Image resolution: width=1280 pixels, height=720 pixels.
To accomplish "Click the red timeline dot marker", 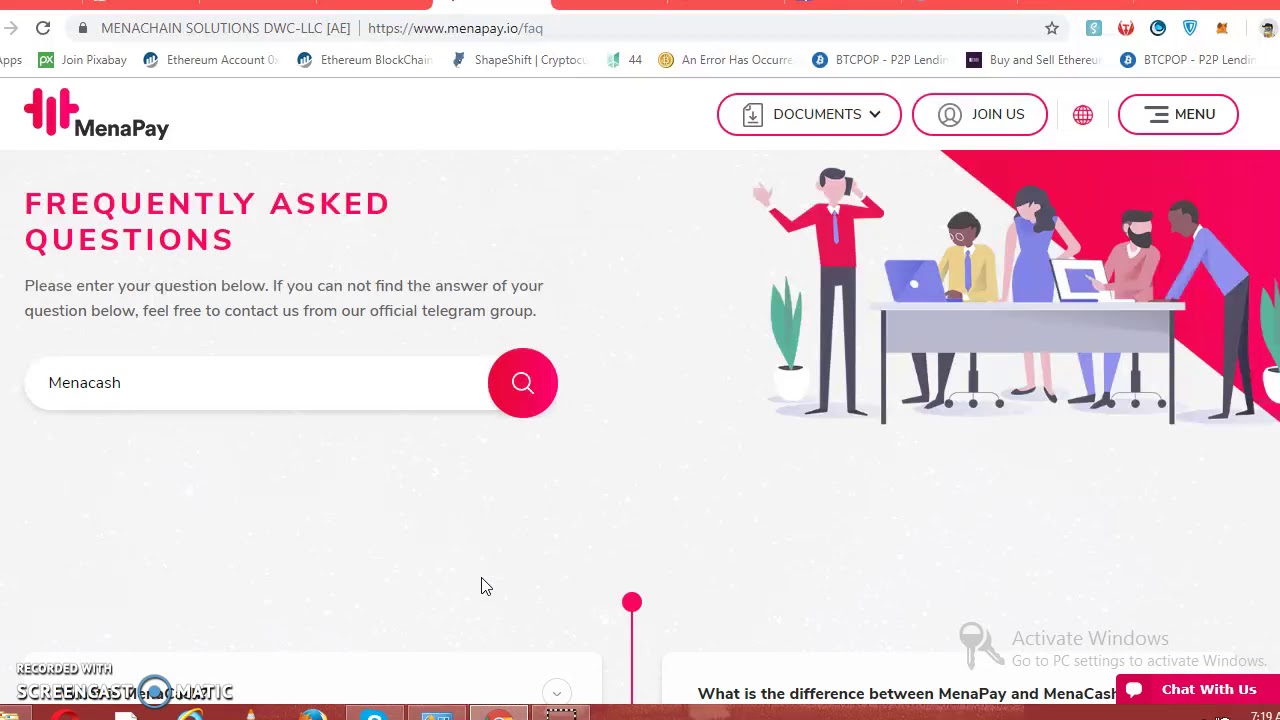I will pyautogui.click(x=632, y=602).
